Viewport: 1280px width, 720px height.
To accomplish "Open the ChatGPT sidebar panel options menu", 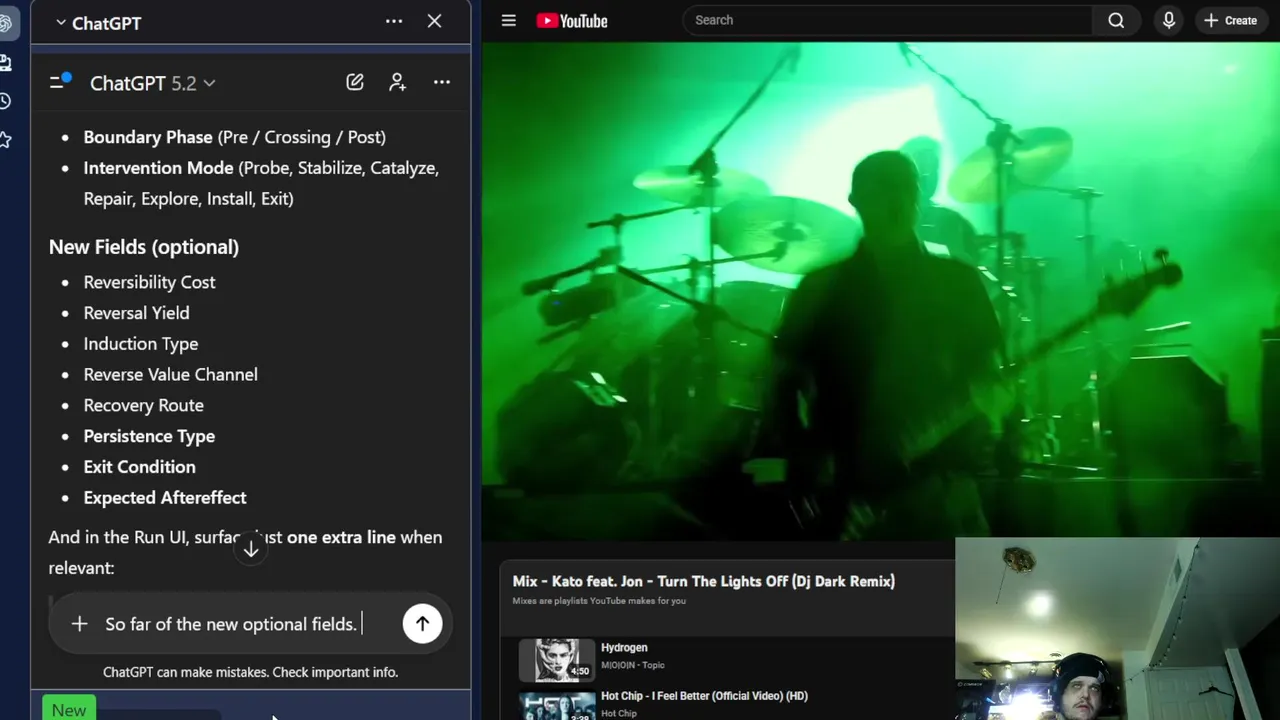I will 394,21.
